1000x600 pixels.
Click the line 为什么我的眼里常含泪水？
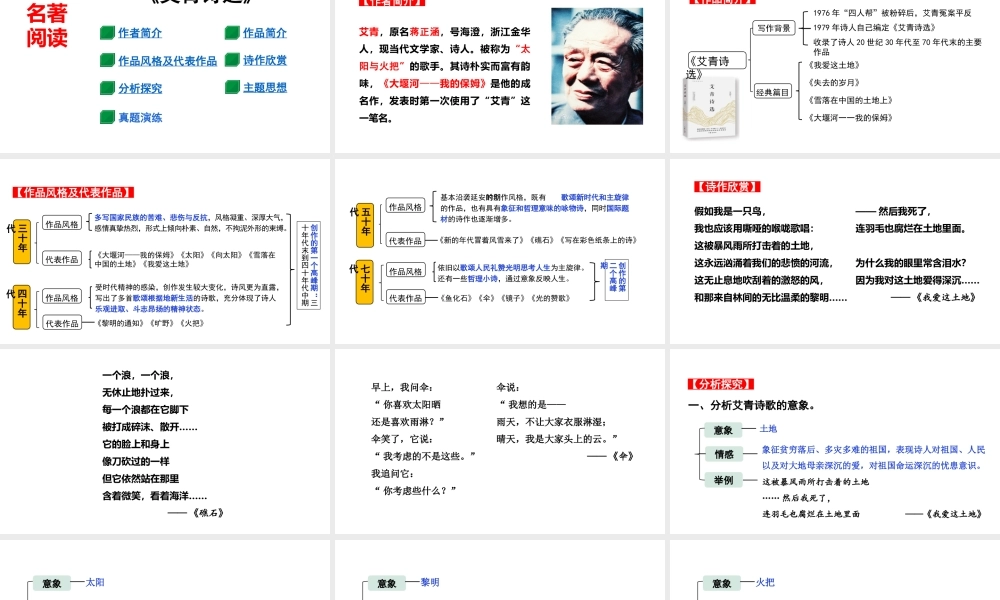(911, 263)
